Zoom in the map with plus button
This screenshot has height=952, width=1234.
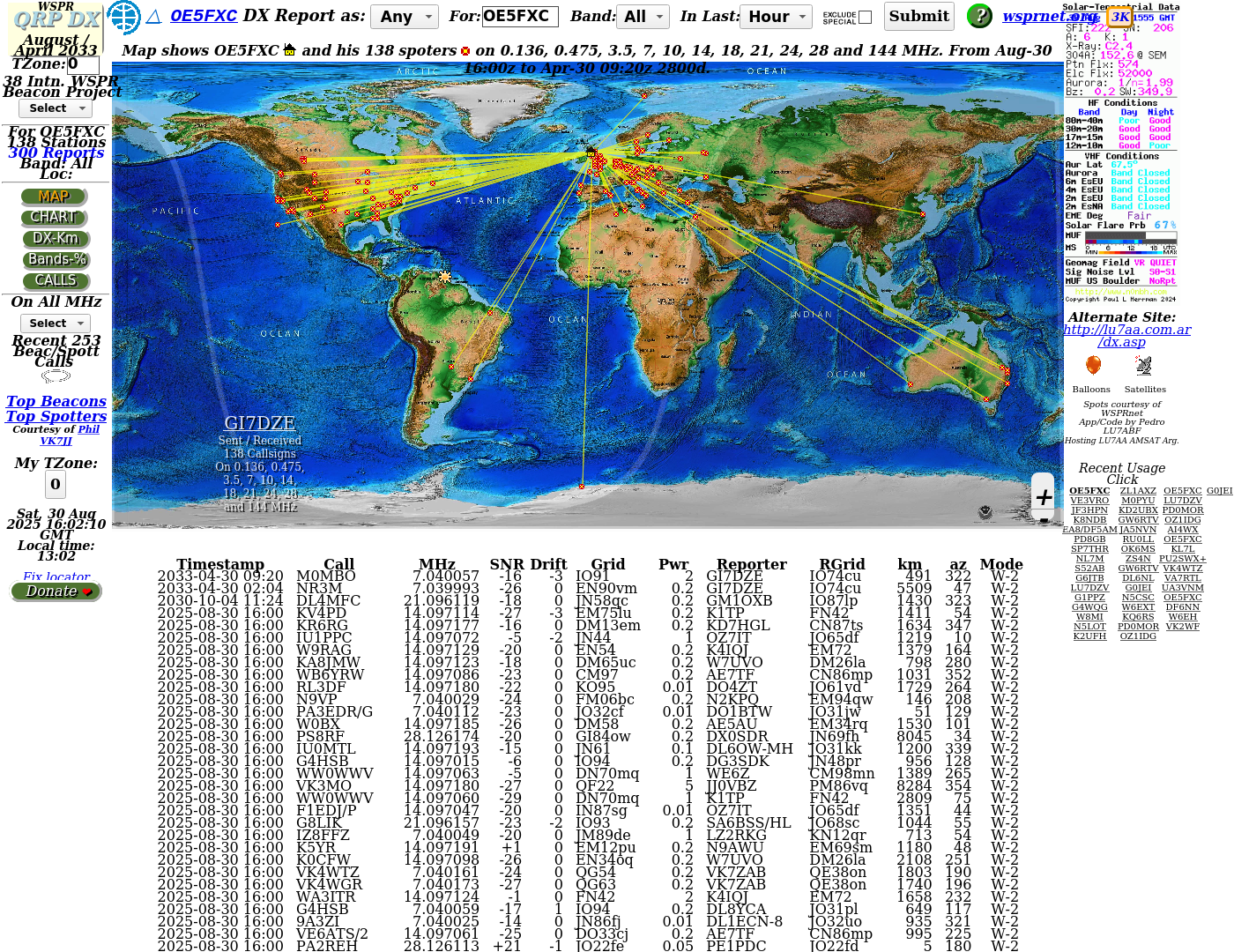click(1044, 496)
